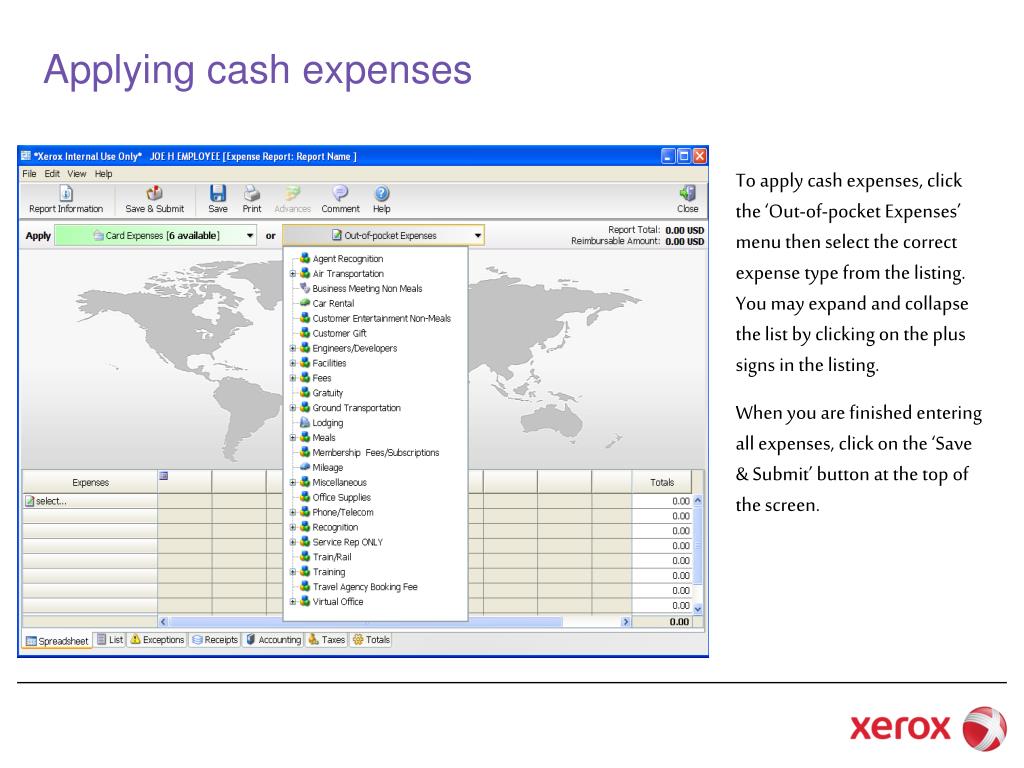Select Membership Fees/Subscriptions expense type

[x=376, y=453]
